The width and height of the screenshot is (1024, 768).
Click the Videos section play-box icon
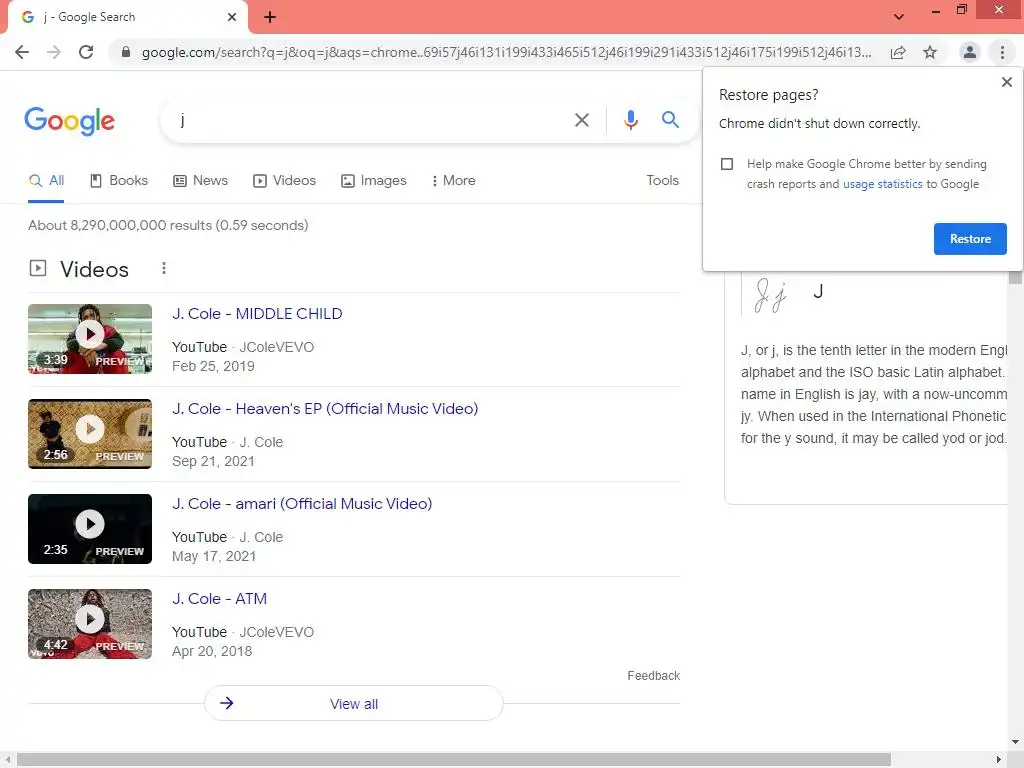pyautogui.click(x=38, y=268)
